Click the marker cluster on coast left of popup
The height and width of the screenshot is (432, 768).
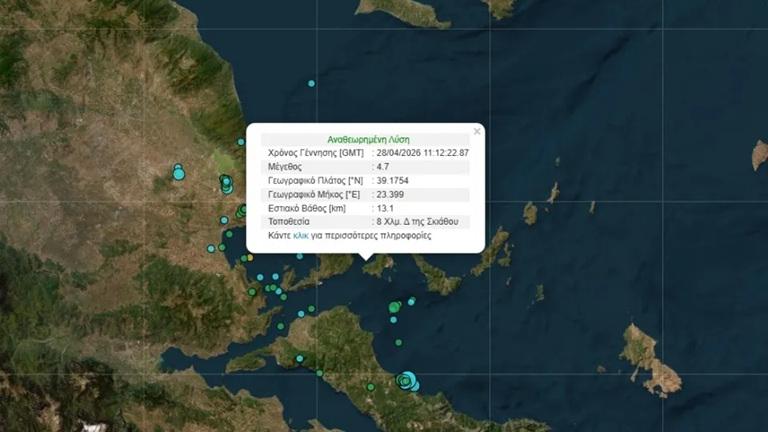click(226, 184)
